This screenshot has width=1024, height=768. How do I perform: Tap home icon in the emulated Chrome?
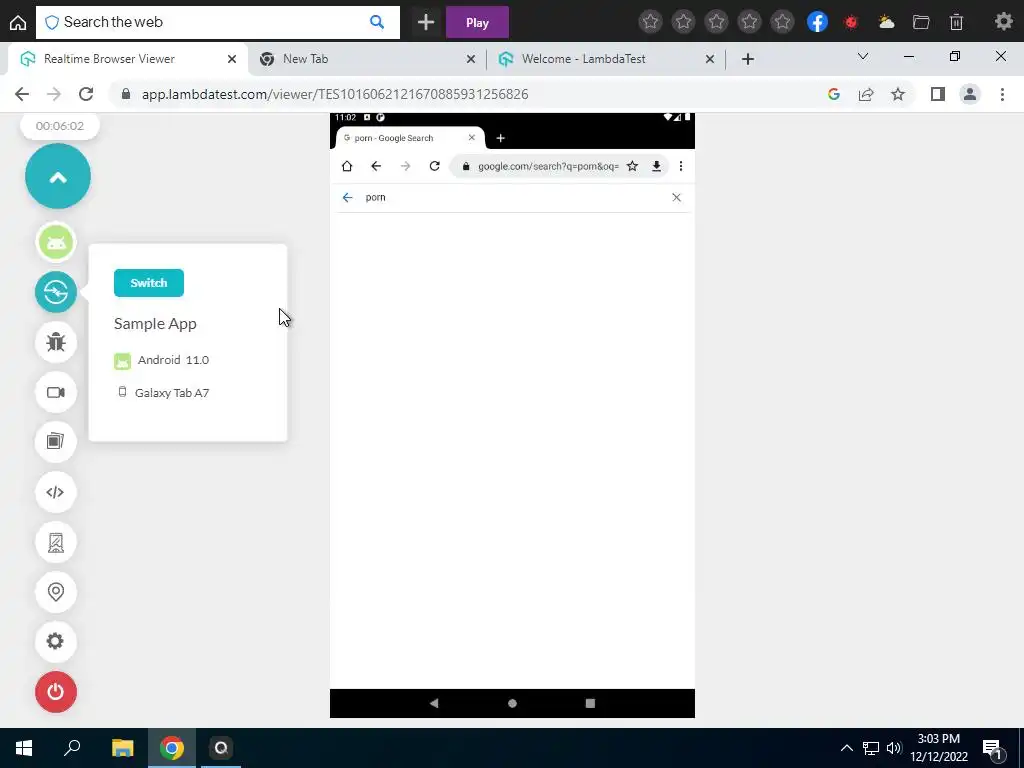347,166
